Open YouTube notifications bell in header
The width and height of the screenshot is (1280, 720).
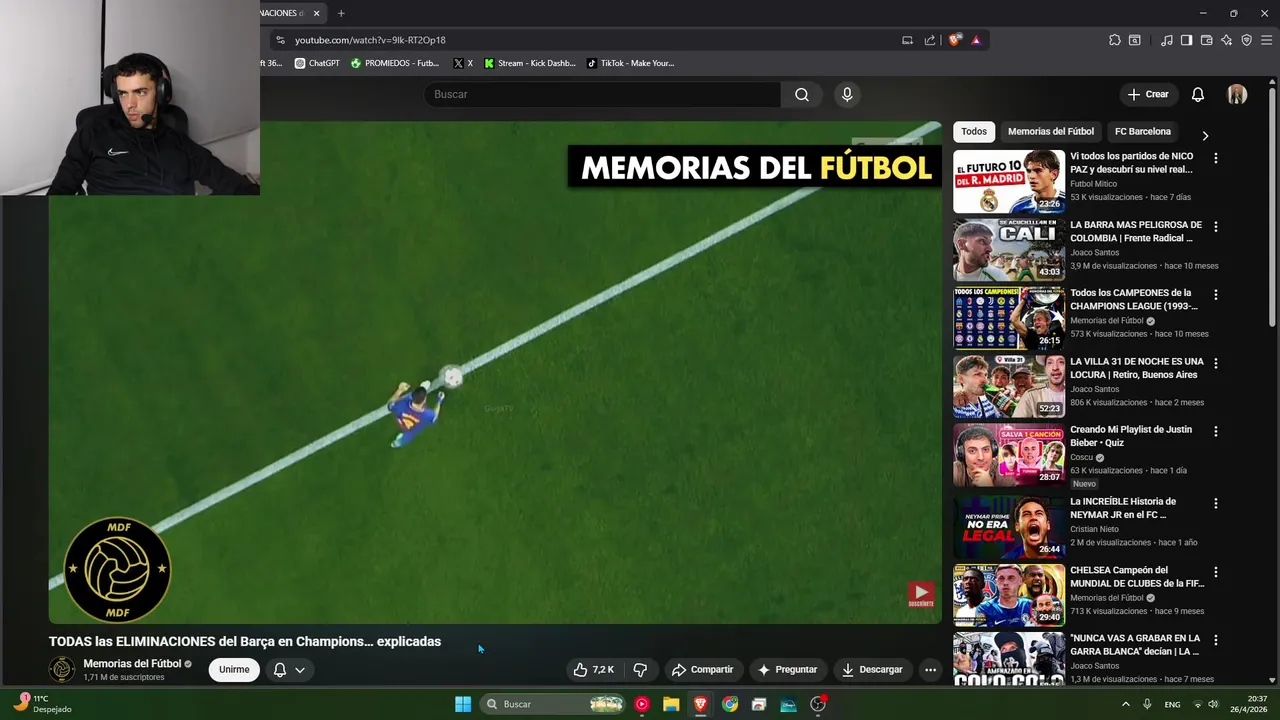pos(1197,94)
